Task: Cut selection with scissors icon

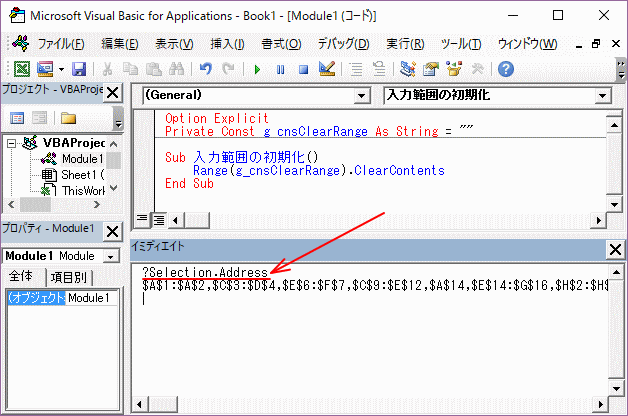Action: pos(107,69)
